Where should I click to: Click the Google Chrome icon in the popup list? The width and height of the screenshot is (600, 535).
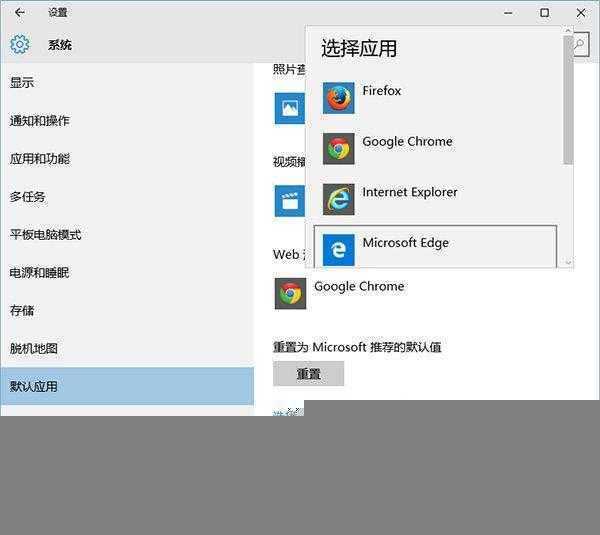(x=338, y=148)
